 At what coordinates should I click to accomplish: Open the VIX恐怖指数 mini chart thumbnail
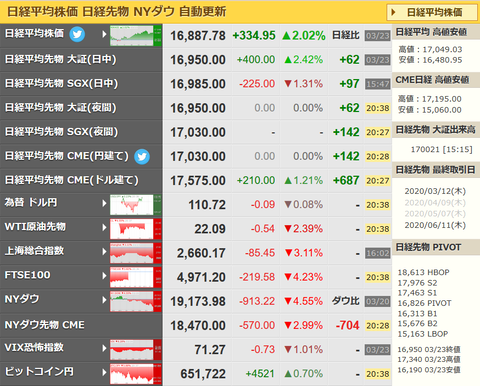coord(136,350)
